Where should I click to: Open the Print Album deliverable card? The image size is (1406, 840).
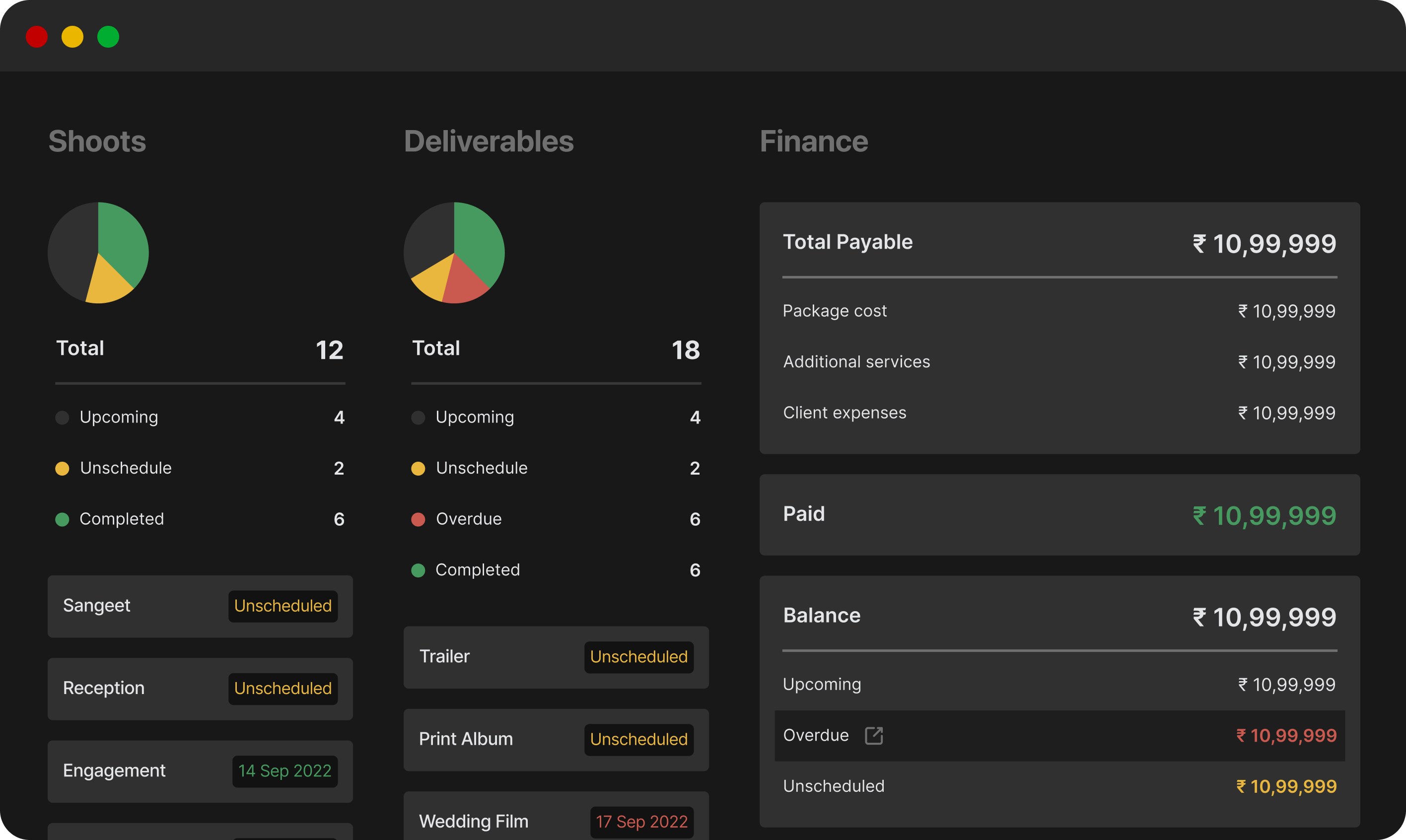click(x=557, y=740)
